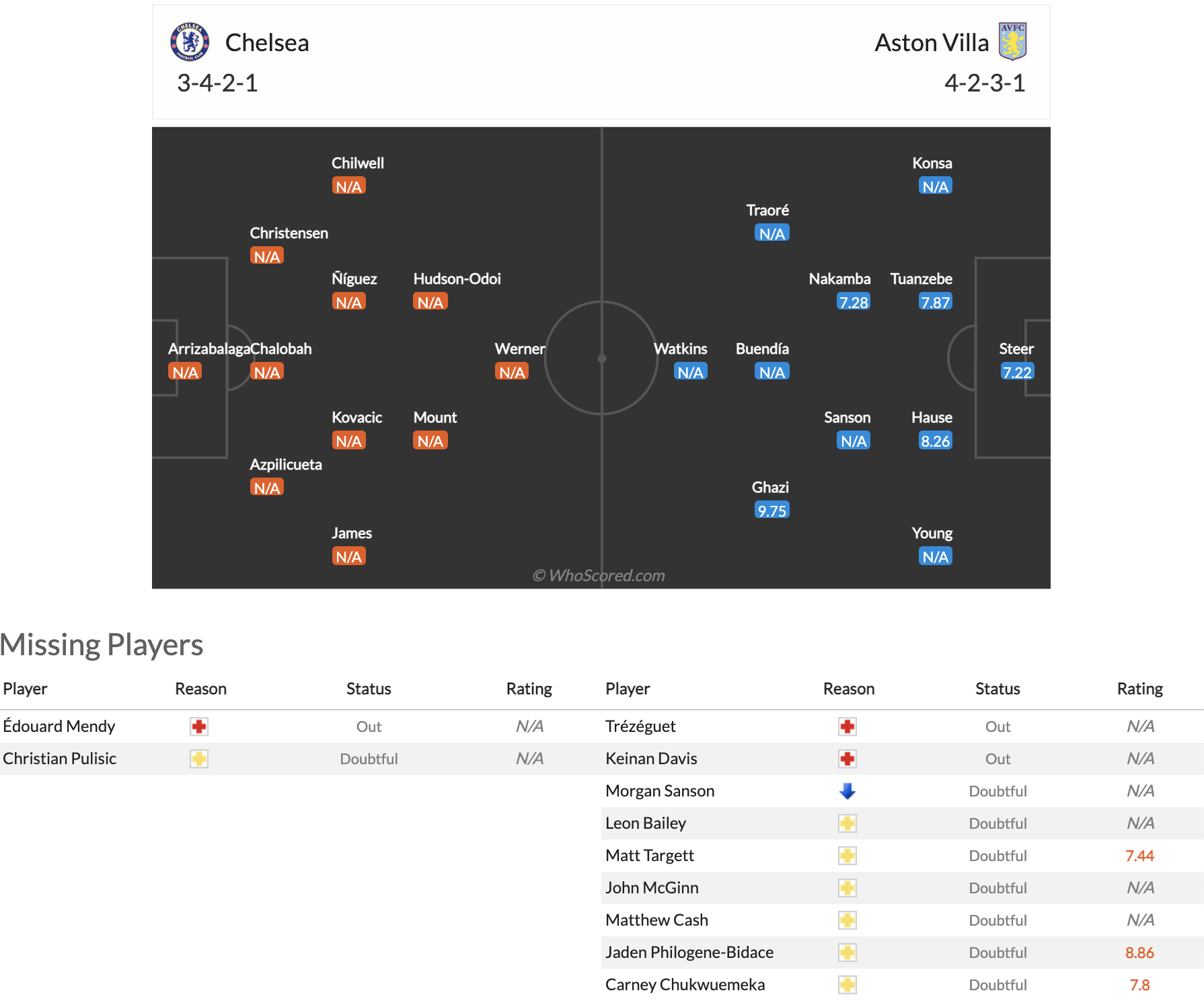The width and height of the screenshot is (1204, 1001).
Task: Select Steer's 7.22 goalkeeper rating
Action: pyautogui.click(x=1016, y=372)
